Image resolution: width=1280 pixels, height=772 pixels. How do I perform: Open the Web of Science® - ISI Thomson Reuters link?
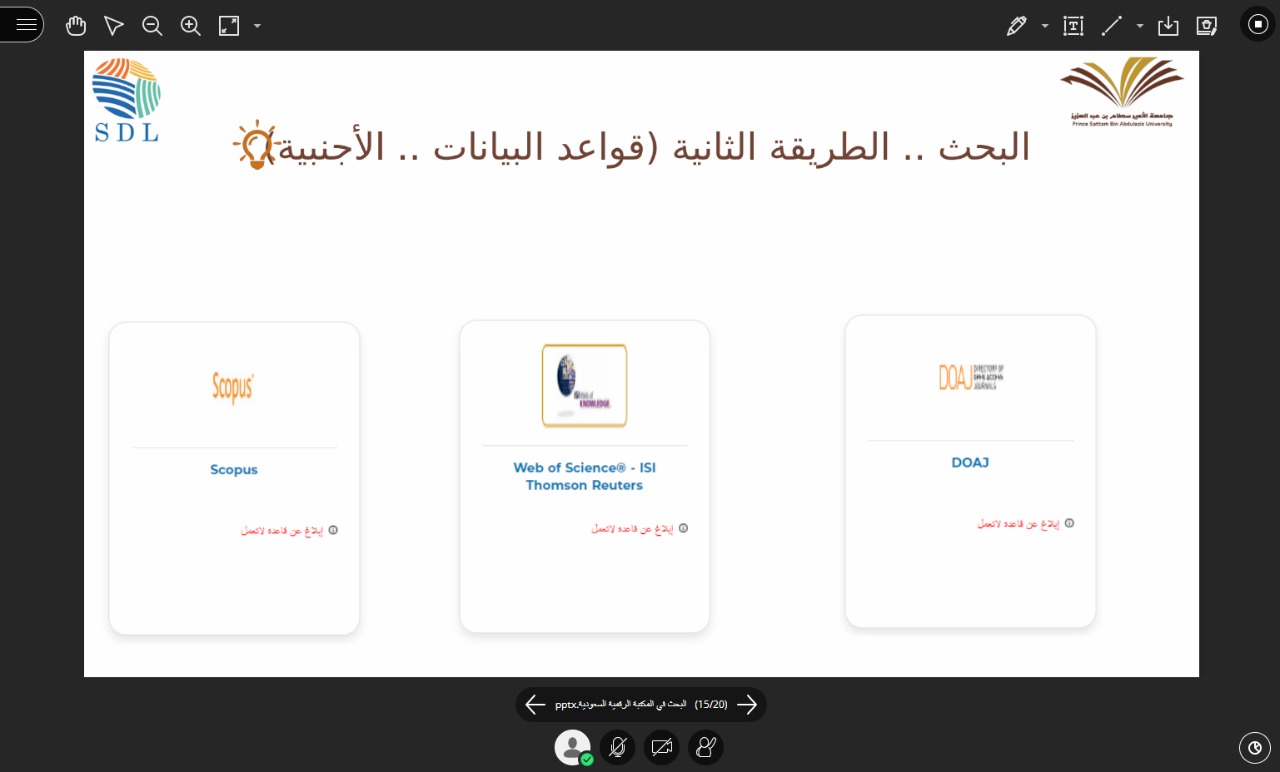coord(585,477)
